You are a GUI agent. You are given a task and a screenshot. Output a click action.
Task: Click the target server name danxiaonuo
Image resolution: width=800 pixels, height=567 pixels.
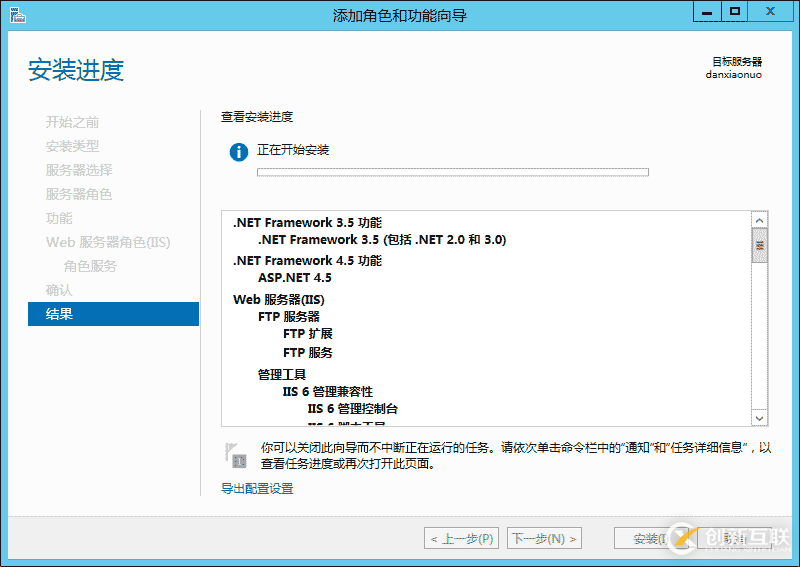click(x=734, y=75)
